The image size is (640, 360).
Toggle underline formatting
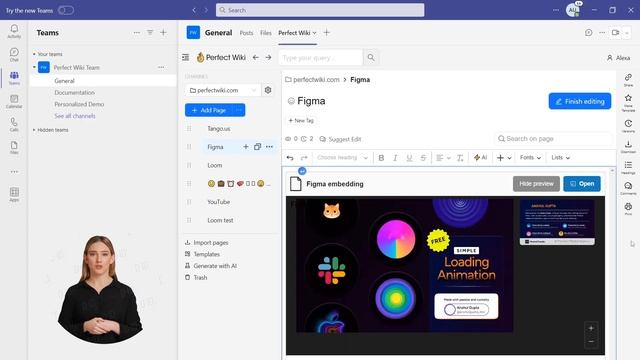pos(409,158)
